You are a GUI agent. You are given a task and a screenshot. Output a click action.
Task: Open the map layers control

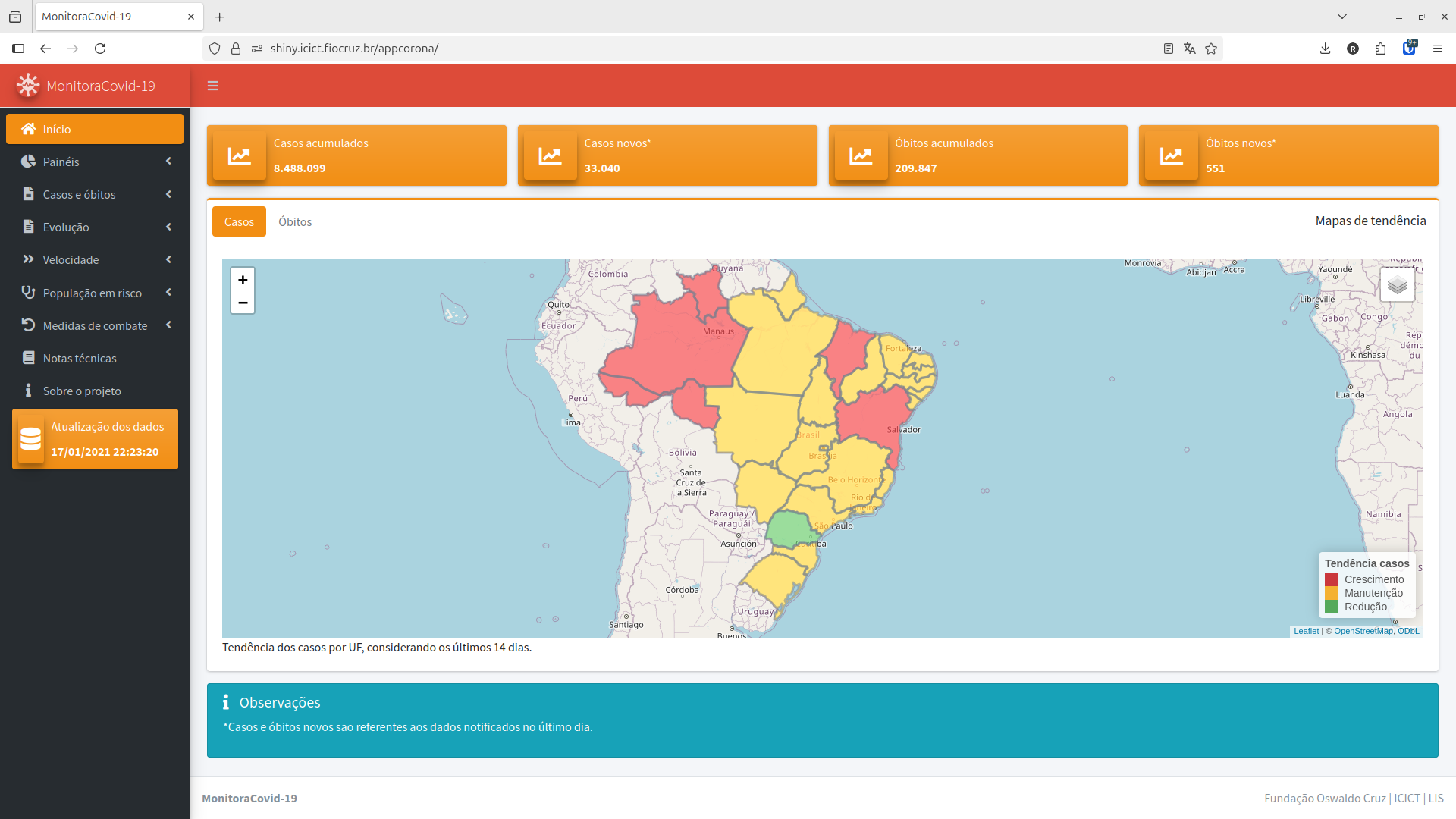(x=1397, y=285)
